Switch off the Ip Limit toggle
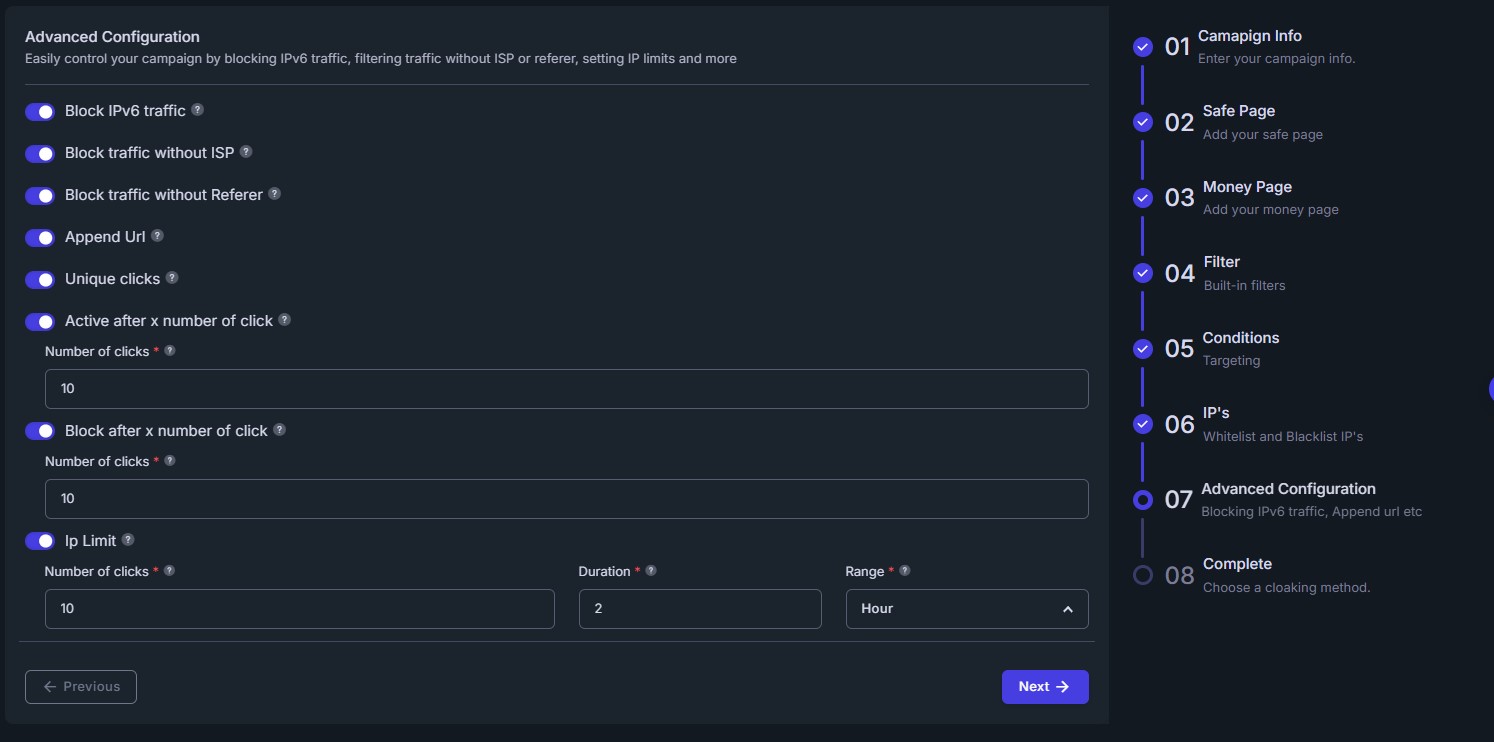The image size is (1494, 742). pos(40,541)
